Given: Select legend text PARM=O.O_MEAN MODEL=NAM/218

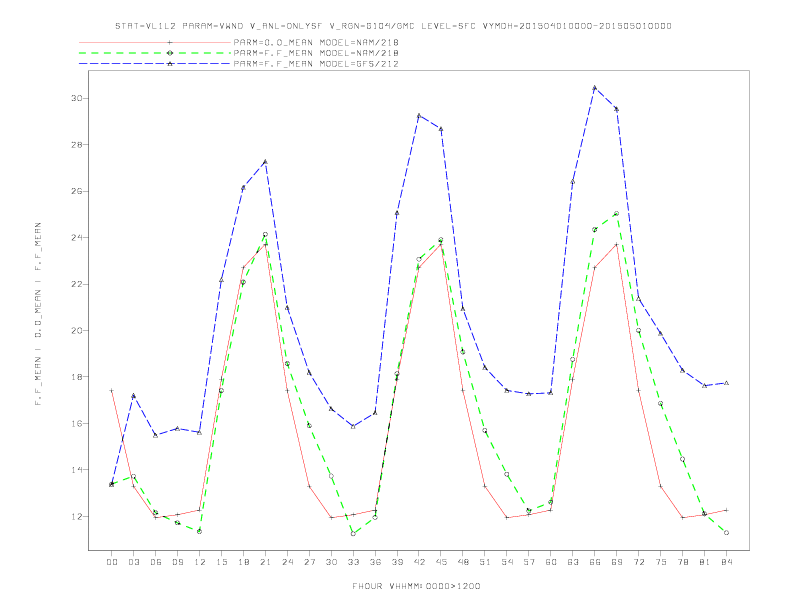Looking at the screenshot, I should click(x=316, y=42).
